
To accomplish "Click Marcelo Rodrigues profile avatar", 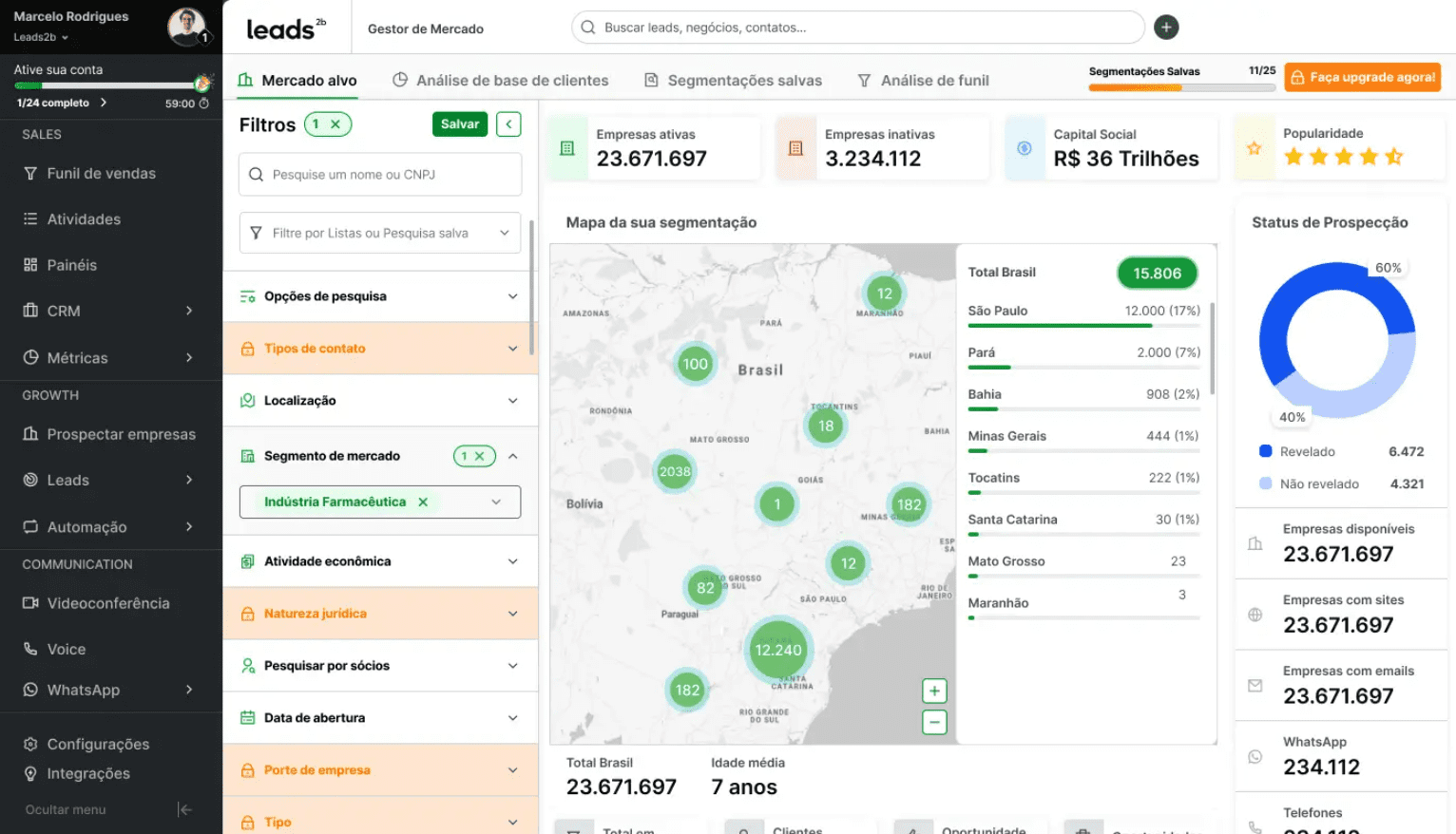I will (x=187, y=27).
